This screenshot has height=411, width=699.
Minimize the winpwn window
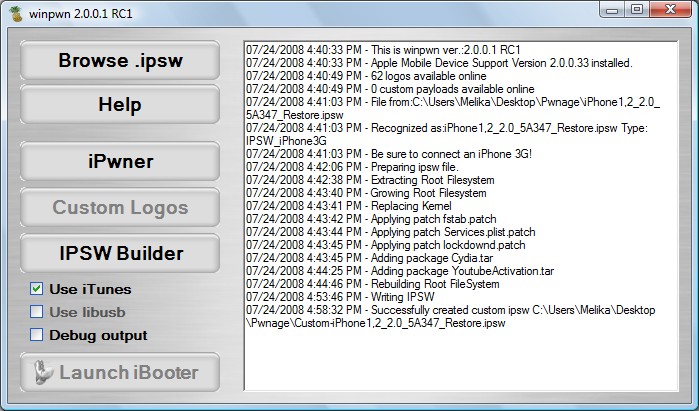612,10
